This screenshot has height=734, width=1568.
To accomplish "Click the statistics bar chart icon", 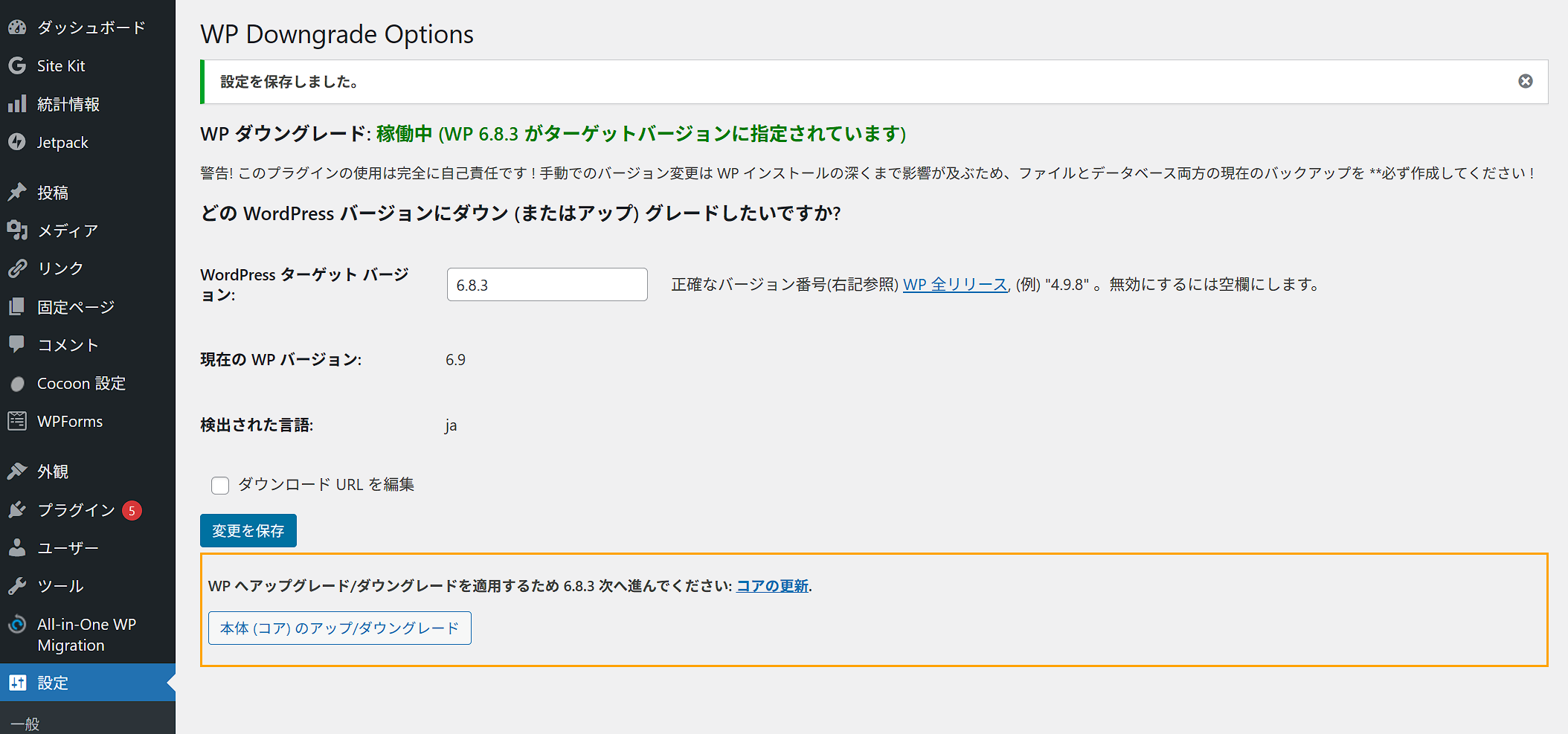I will coord(17,104).
